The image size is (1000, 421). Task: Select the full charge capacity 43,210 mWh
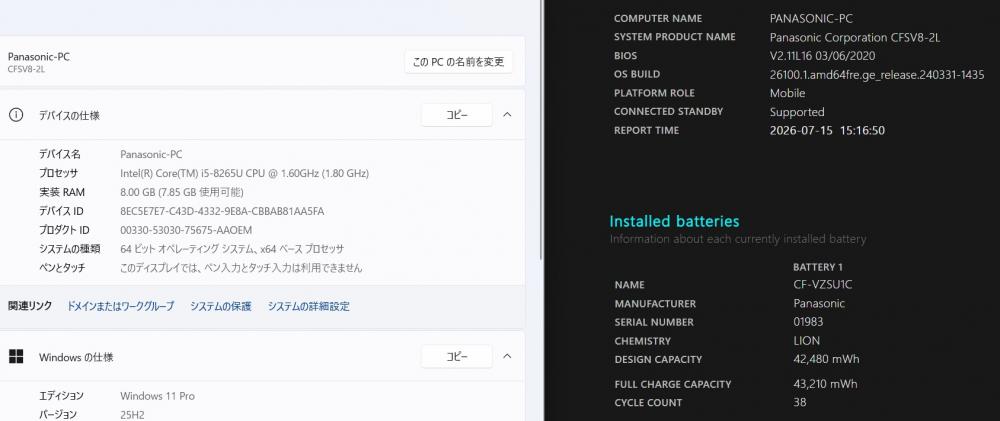tap(825, 384)
